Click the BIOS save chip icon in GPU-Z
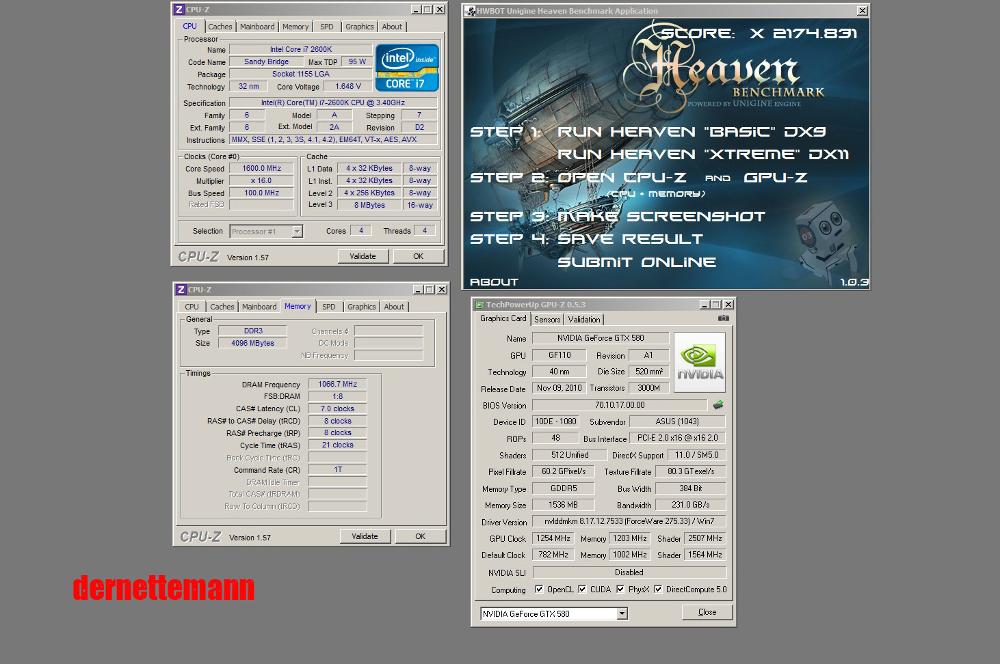Image resolution: width=1000 pixels, height=664 pixels. pos(718,405)
